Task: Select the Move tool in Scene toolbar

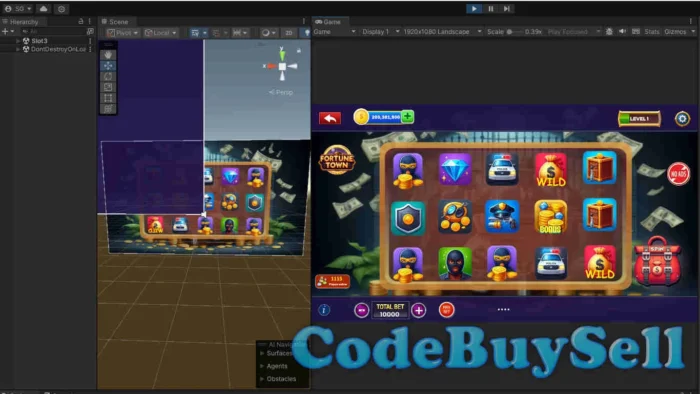Action: pyautogui.click(x=108, y=66)
